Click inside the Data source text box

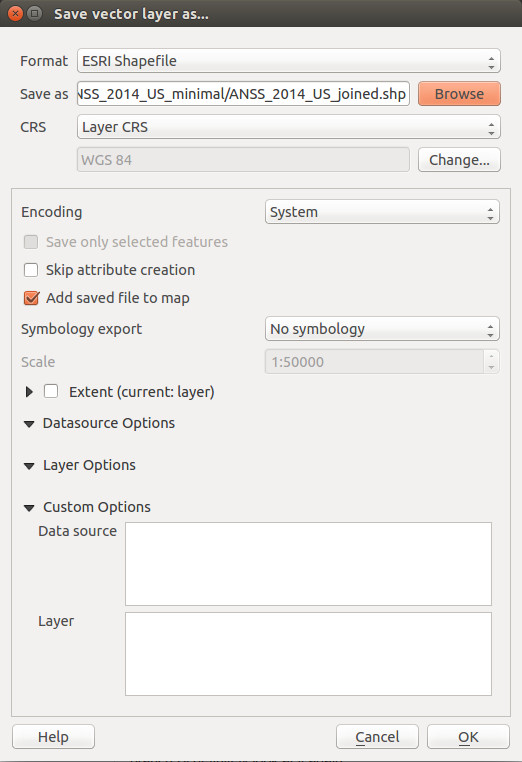pos(308,564)
